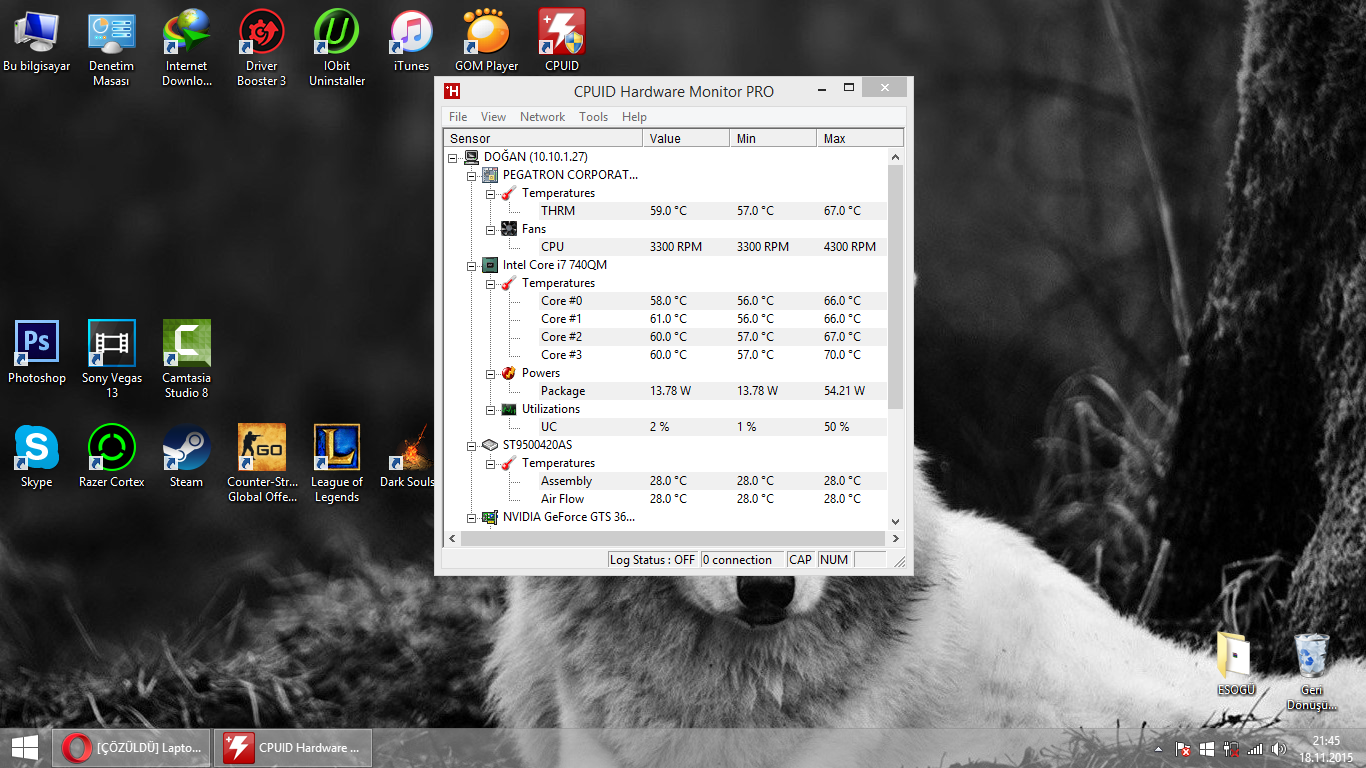Screen dimensions: 1366x768
Task: Select CPUID desktop shortcut icon
Action: (562, 41)
